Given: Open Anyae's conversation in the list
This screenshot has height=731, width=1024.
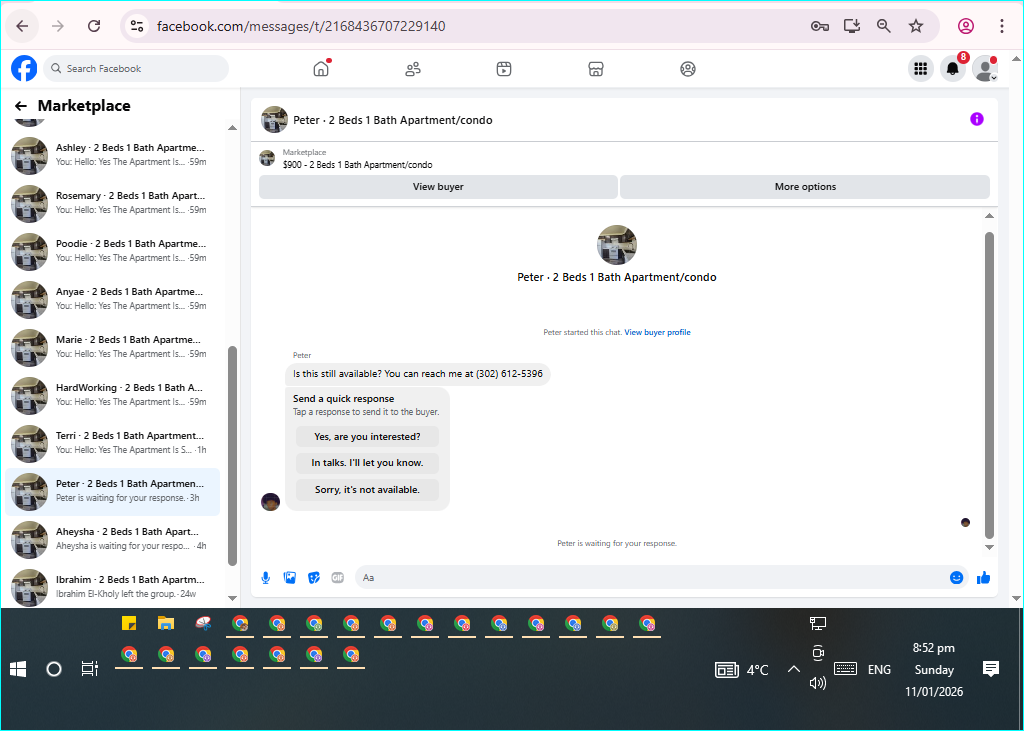Looking at the screenshot, I should (x=112, y=299).
